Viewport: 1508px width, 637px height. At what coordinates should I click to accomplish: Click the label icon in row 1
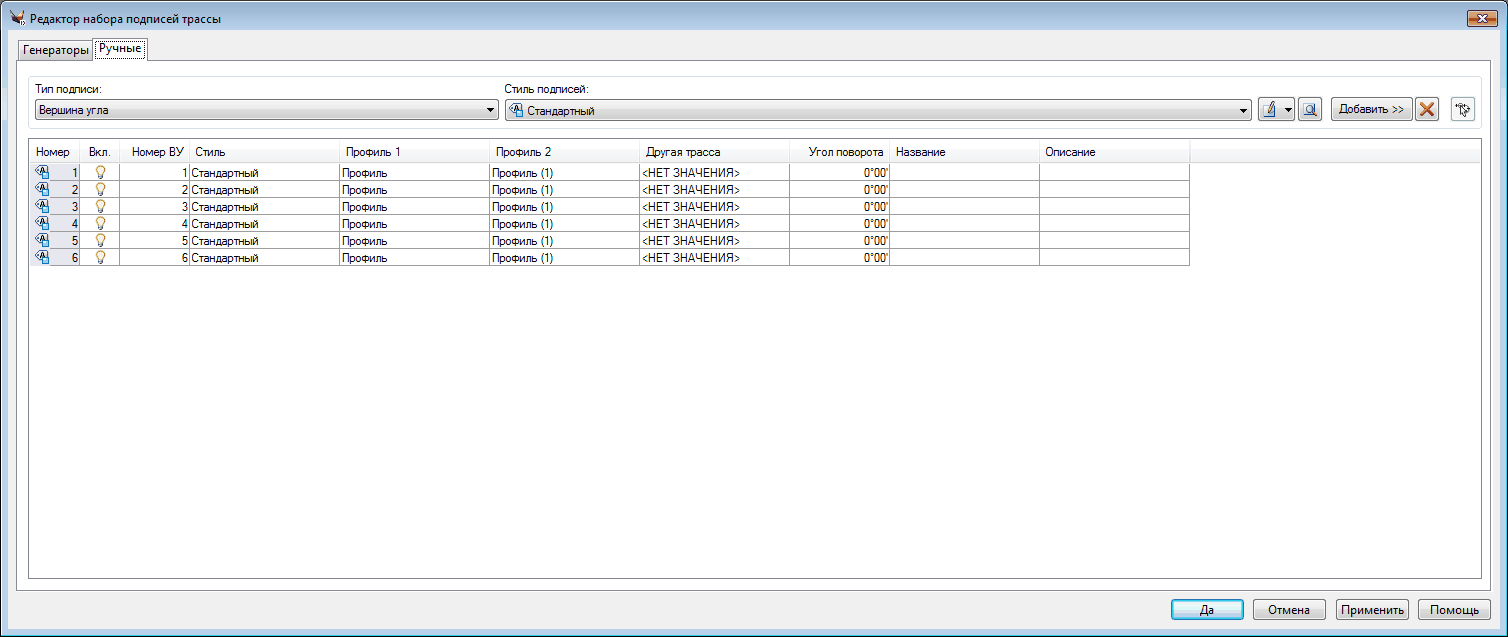(x=42, y=173)
